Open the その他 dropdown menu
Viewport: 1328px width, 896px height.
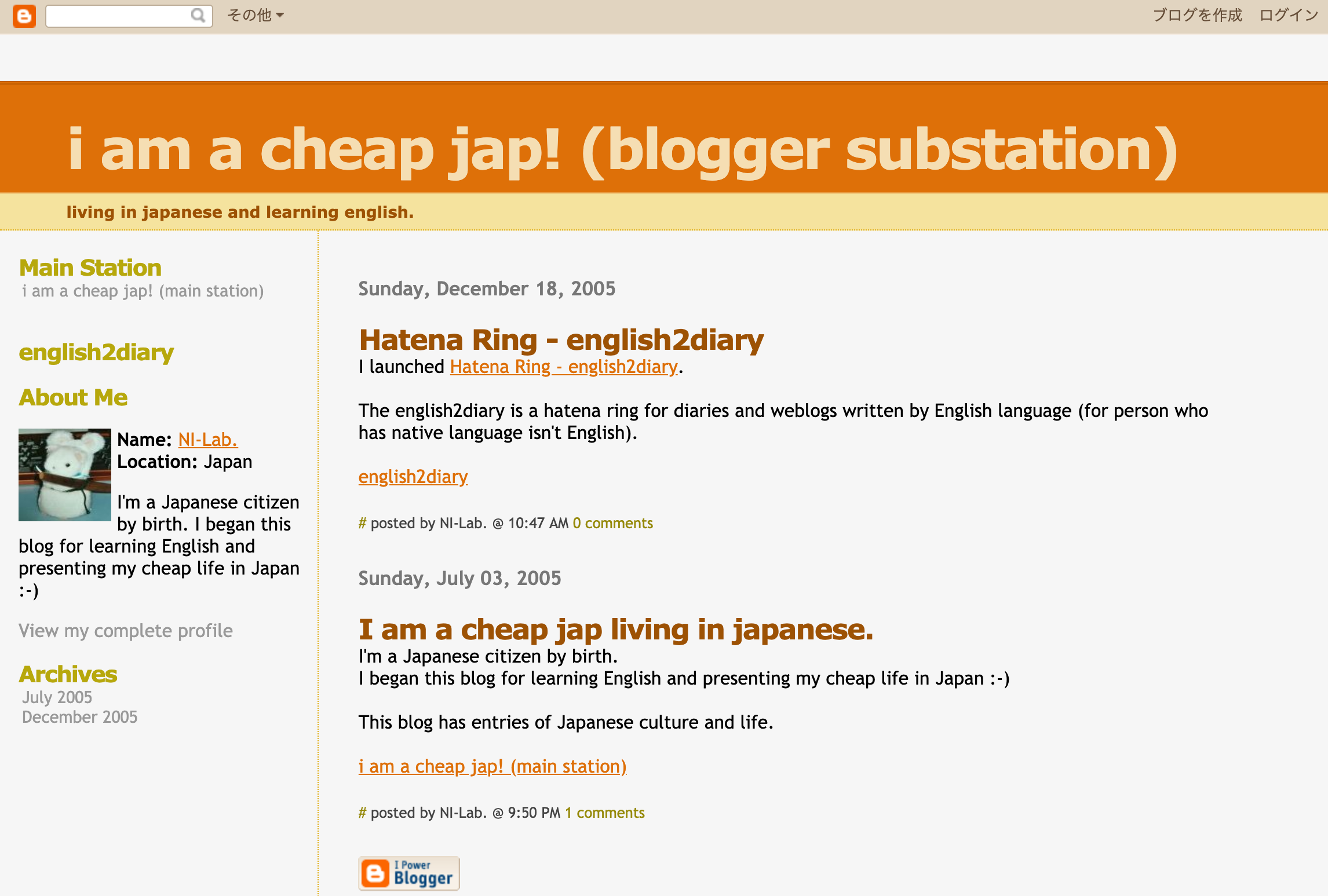coord(256,15)
